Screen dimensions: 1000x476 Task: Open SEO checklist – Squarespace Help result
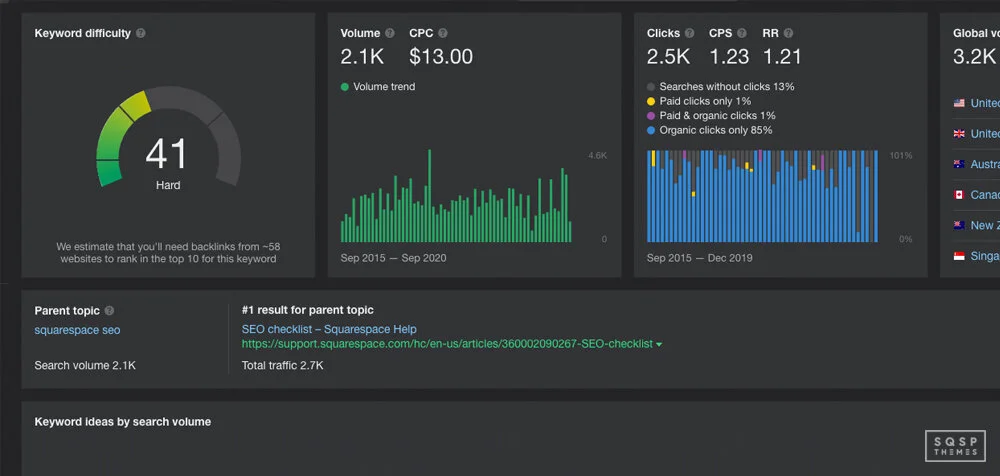[329, 329]
